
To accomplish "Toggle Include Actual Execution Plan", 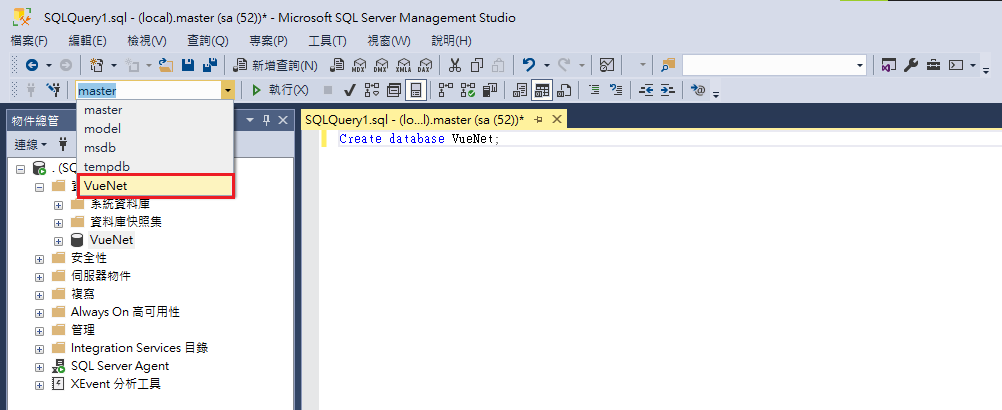I will click(x=445, y=90).
